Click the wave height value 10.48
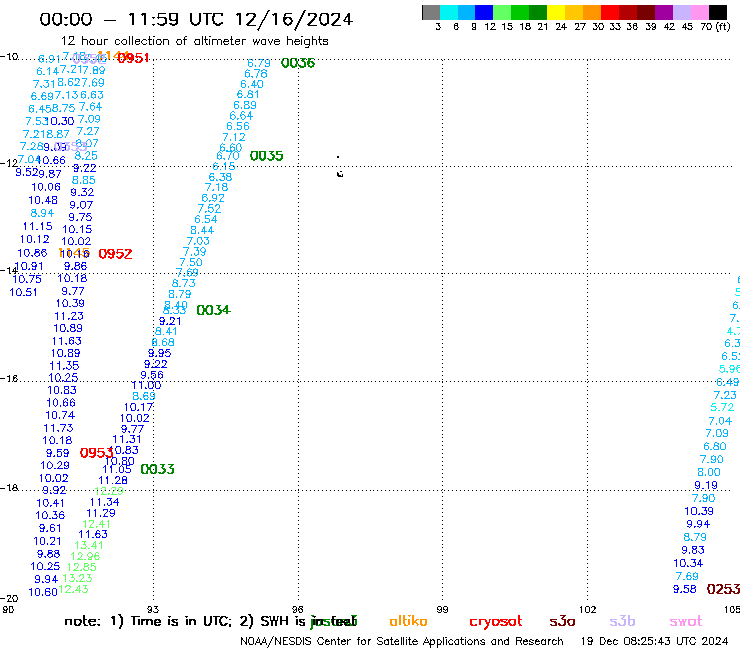This screenshot has width=740, height=650. [43, 201]
